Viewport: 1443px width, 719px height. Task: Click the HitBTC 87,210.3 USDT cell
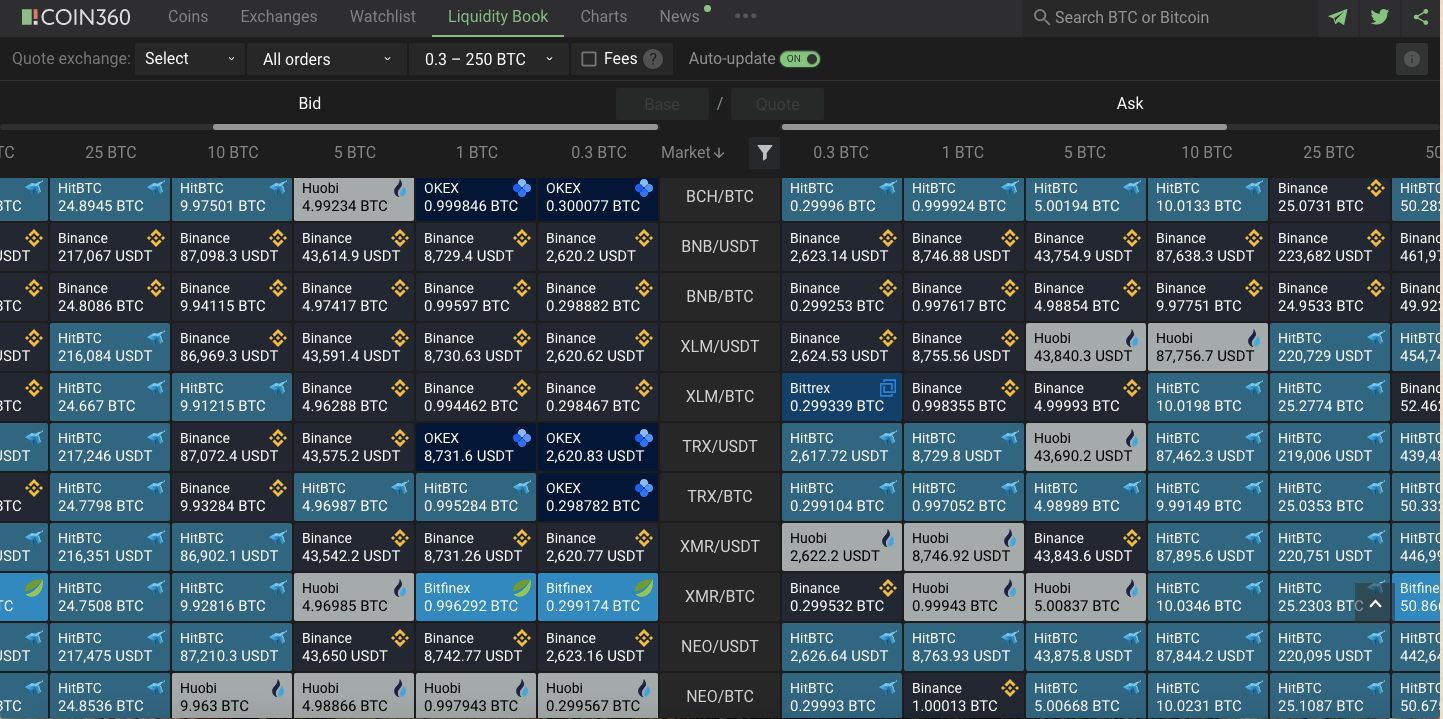232,647
